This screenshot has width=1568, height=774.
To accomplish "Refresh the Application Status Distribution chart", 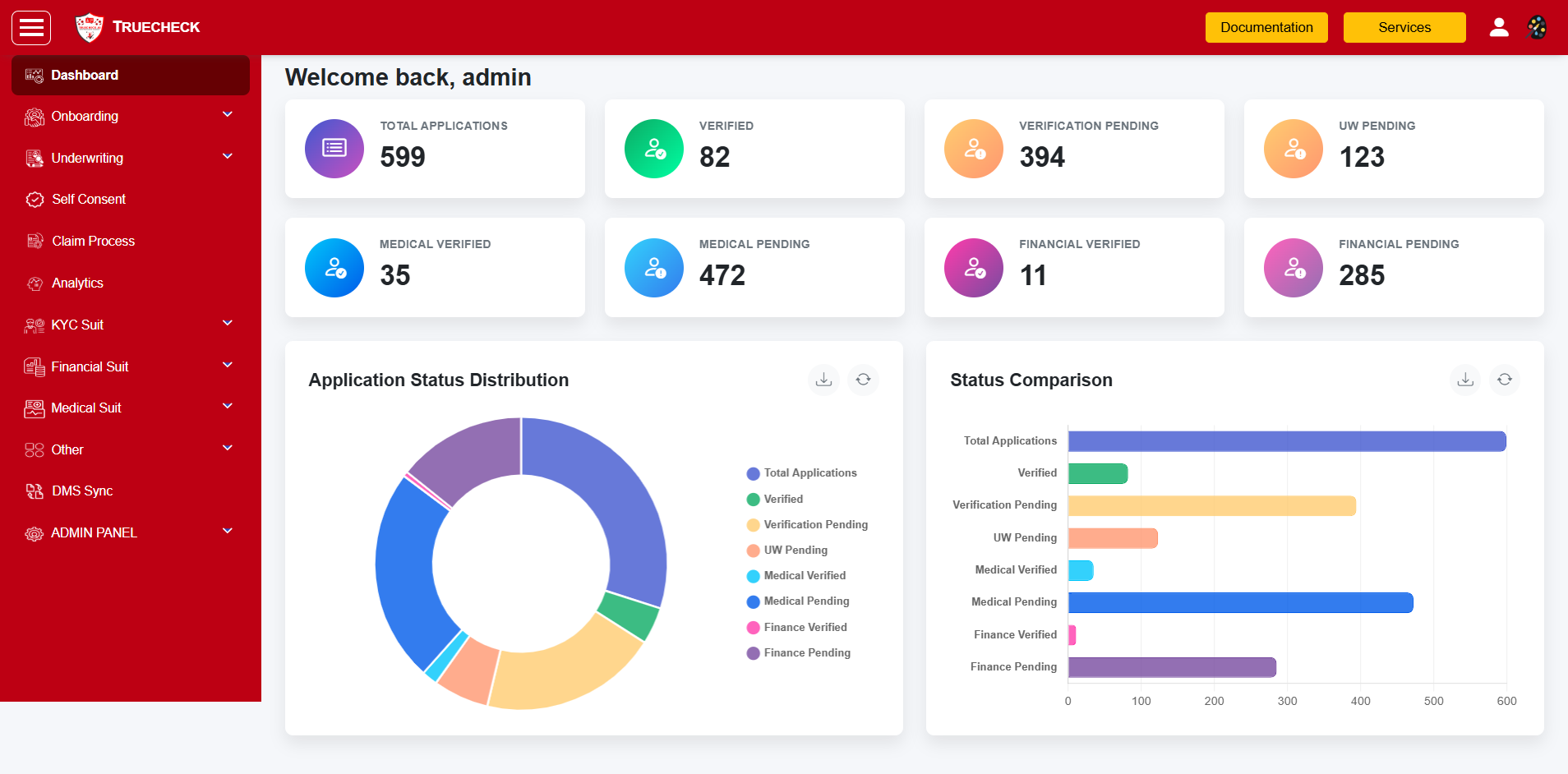I will [x=863, y=380].
